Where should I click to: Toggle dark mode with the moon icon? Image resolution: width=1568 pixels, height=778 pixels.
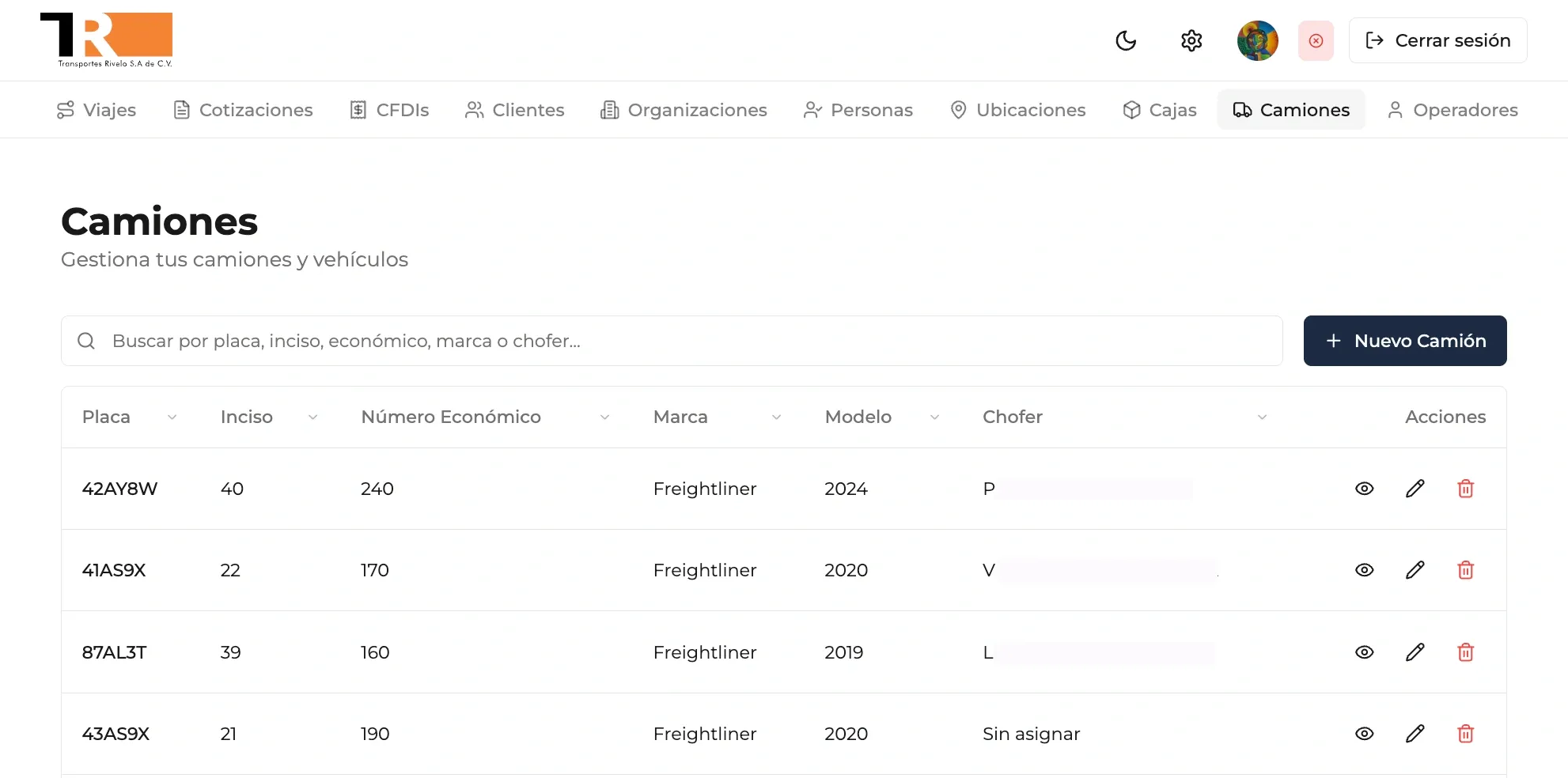pos(1126,40)
